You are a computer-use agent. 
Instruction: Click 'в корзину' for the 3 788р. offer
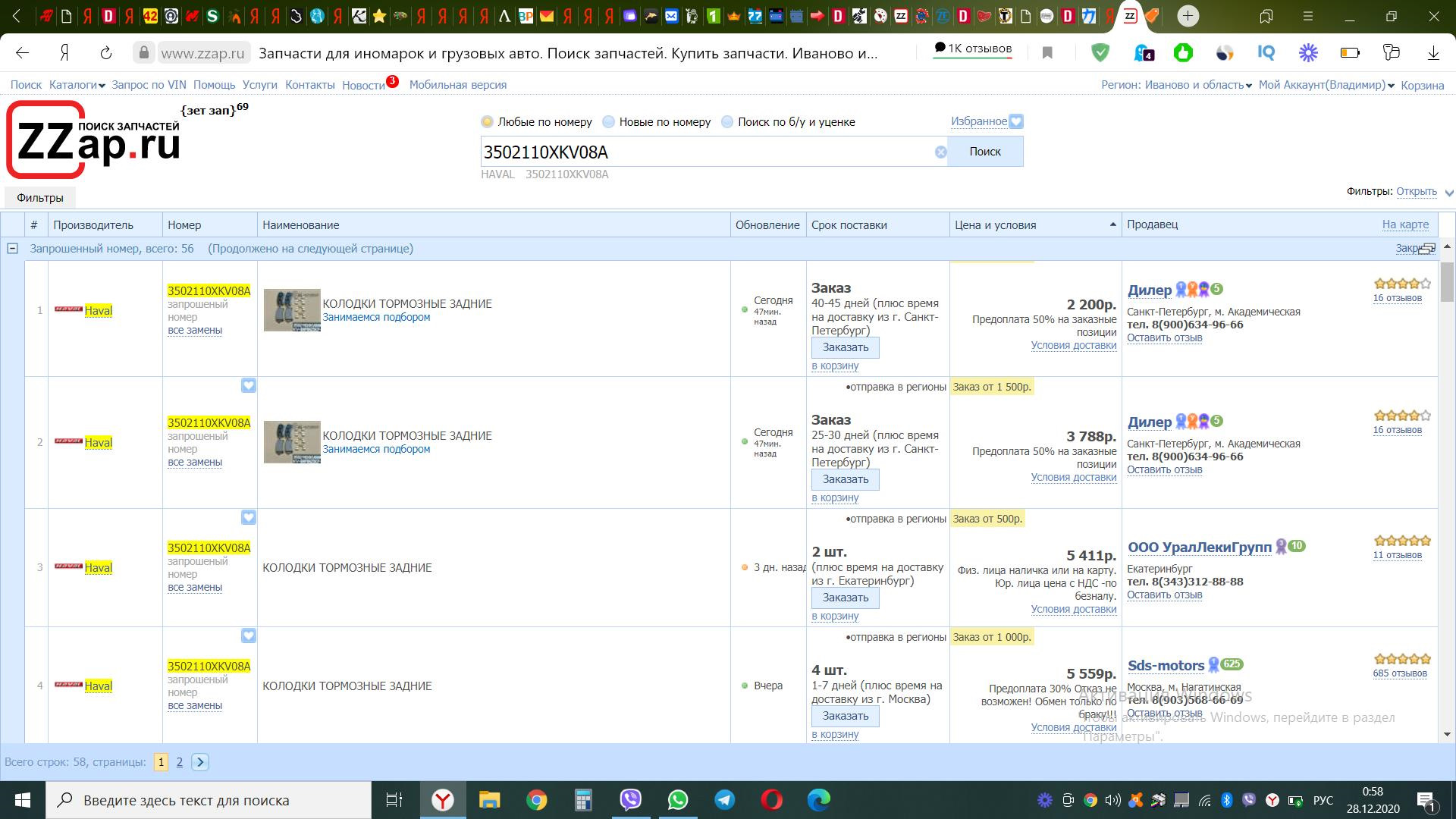click(x=835, y=497)
